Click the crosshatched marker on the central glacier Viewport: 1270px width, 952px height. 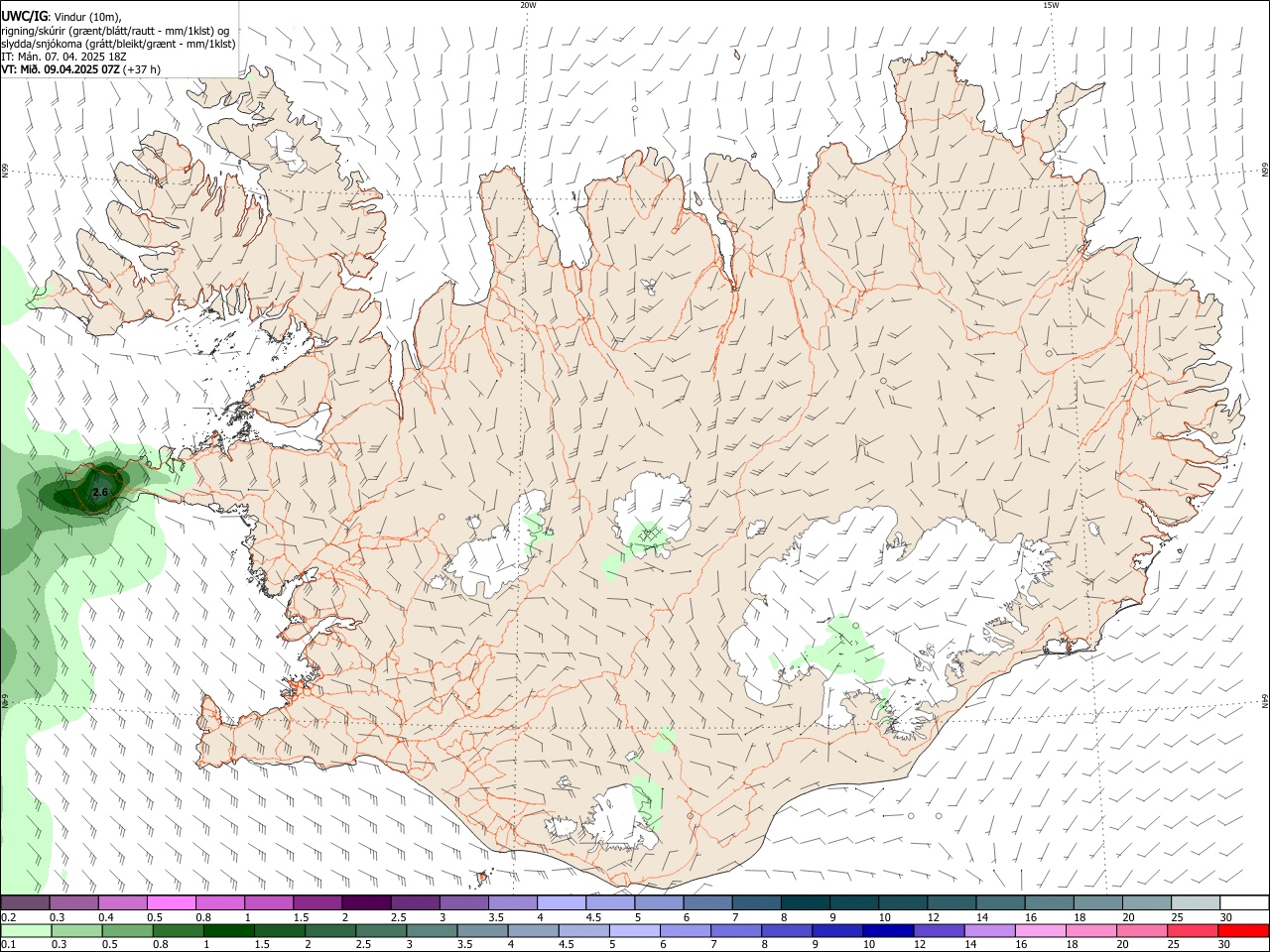click(649, 535)
